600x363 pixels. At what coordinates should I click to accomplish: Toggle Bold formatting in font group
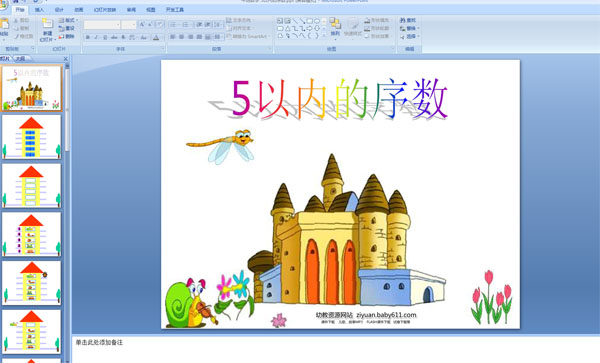(x=88, y=37)
